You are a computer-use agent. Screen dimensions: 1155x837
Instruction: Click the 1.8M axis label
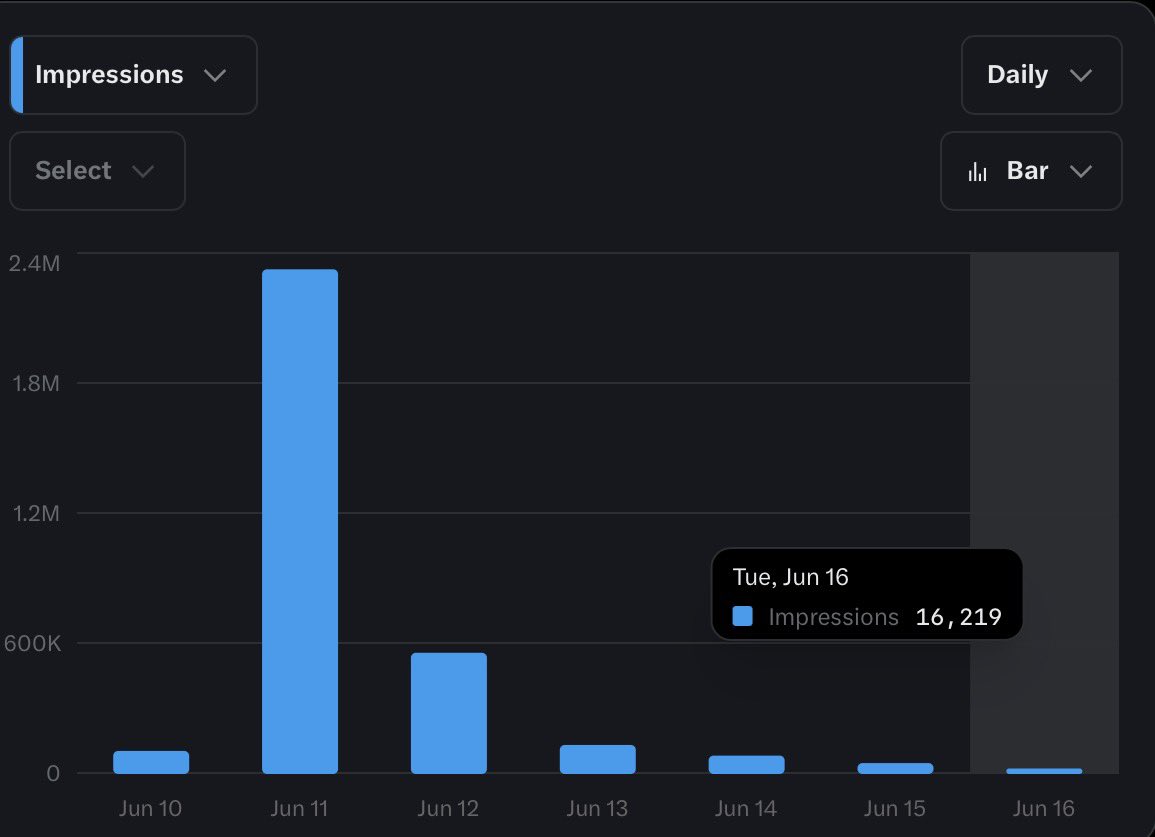tap(35, 383)
